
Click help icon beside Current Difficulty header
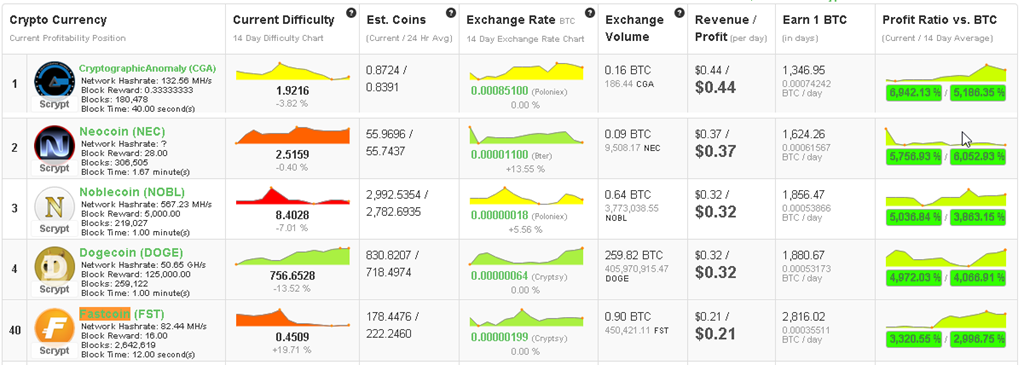[x=351, y=13]
